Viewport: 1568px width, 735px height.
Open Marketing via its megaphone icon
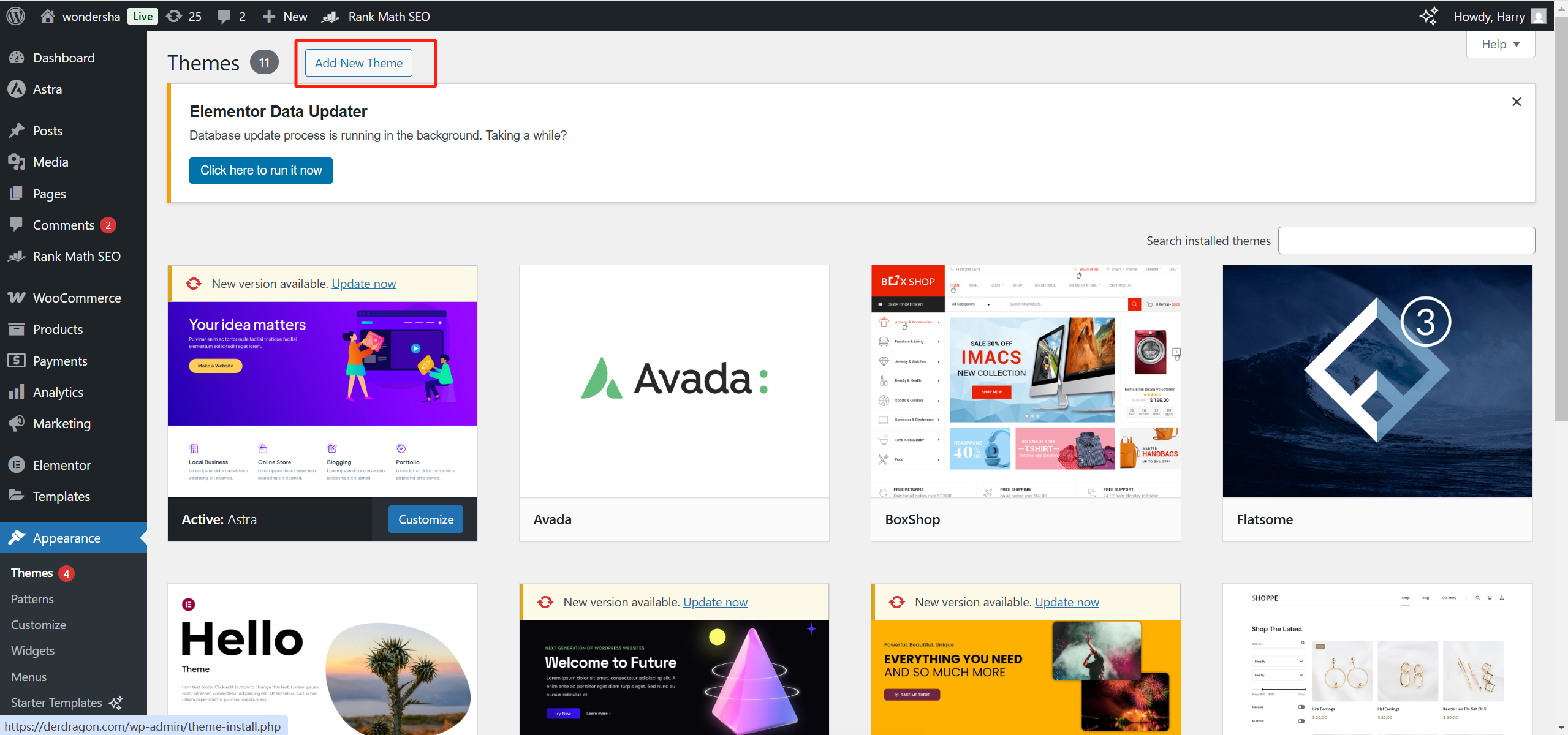click(x=17, y=423)
